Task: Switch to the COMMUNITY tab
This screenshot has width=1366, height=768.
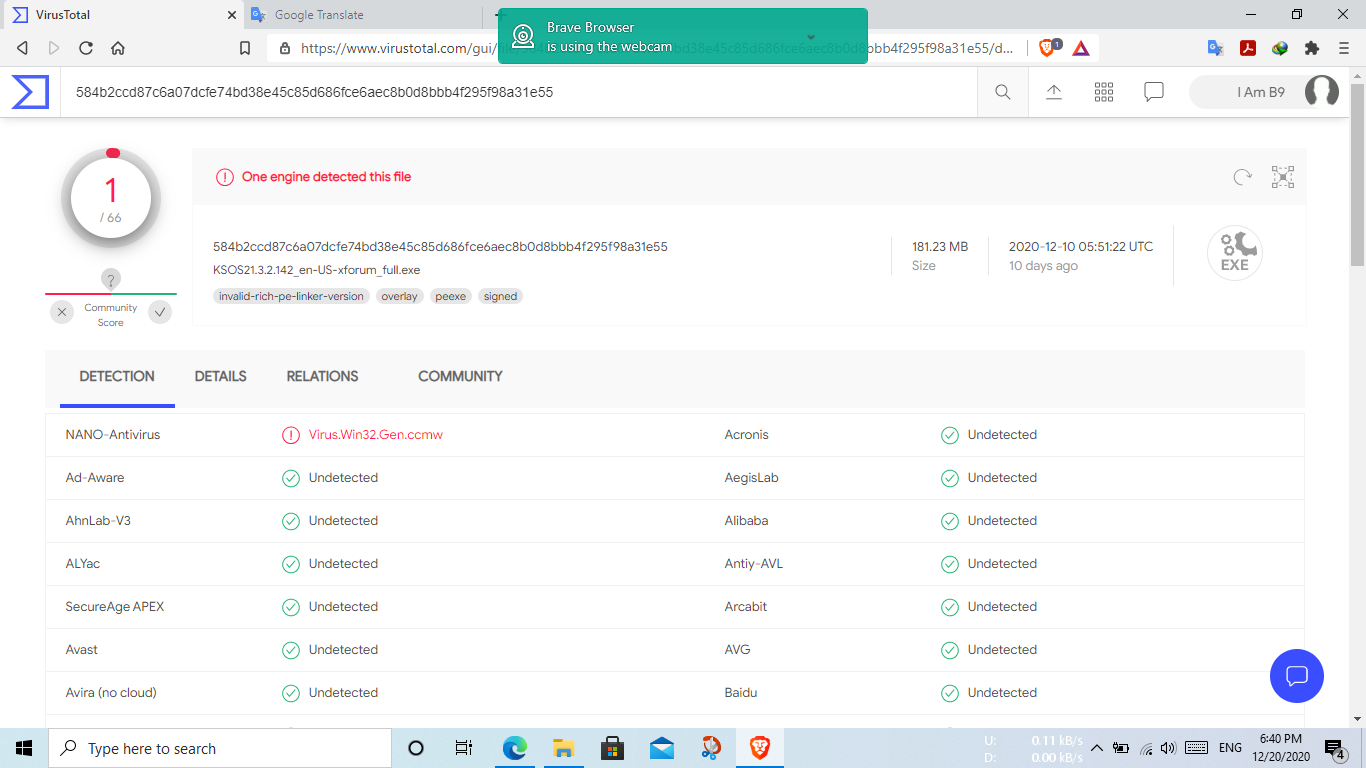Action: pyautogui.click(x=460, y=377)
